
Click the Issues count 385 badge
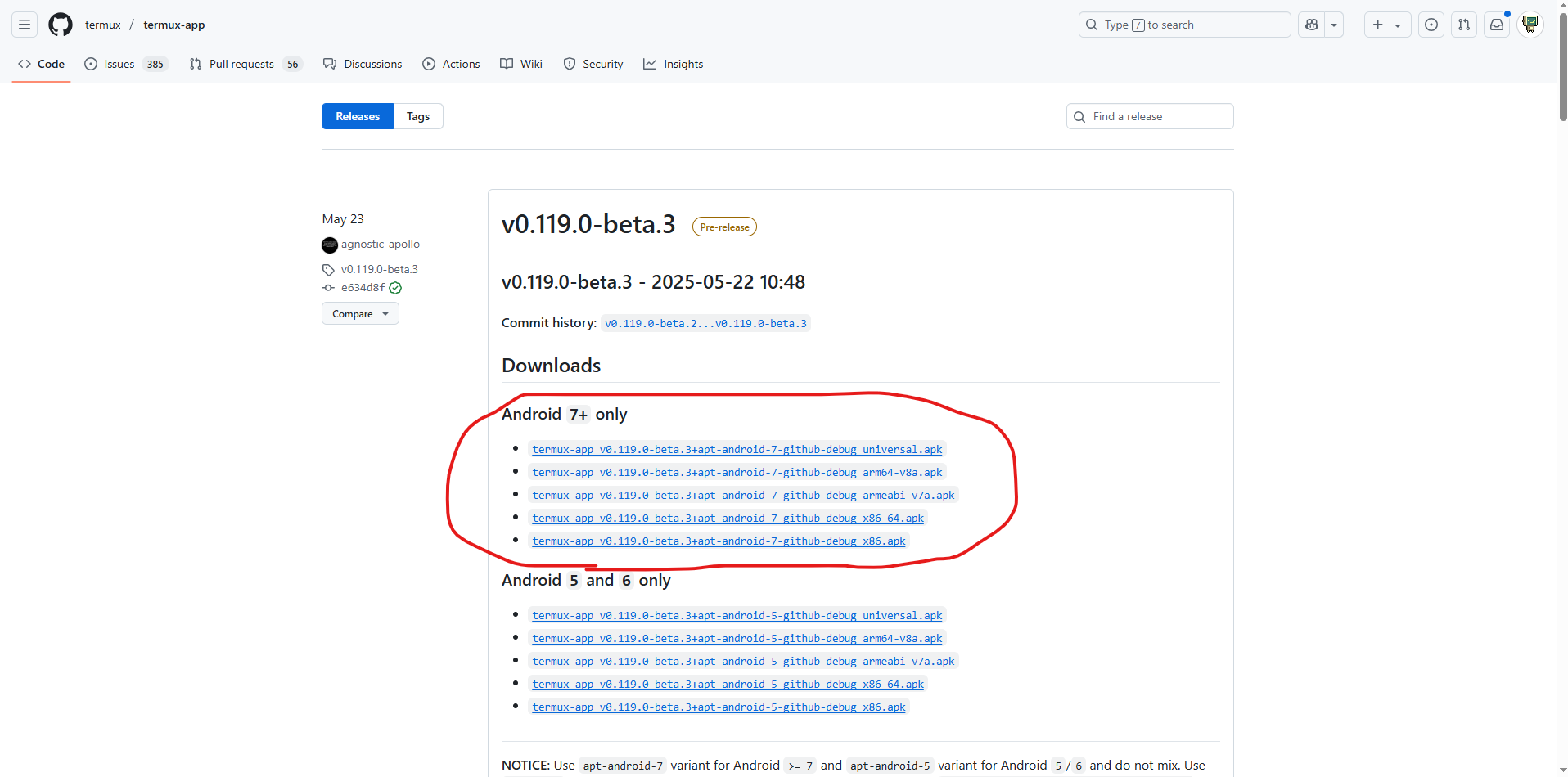click(155, 64)
